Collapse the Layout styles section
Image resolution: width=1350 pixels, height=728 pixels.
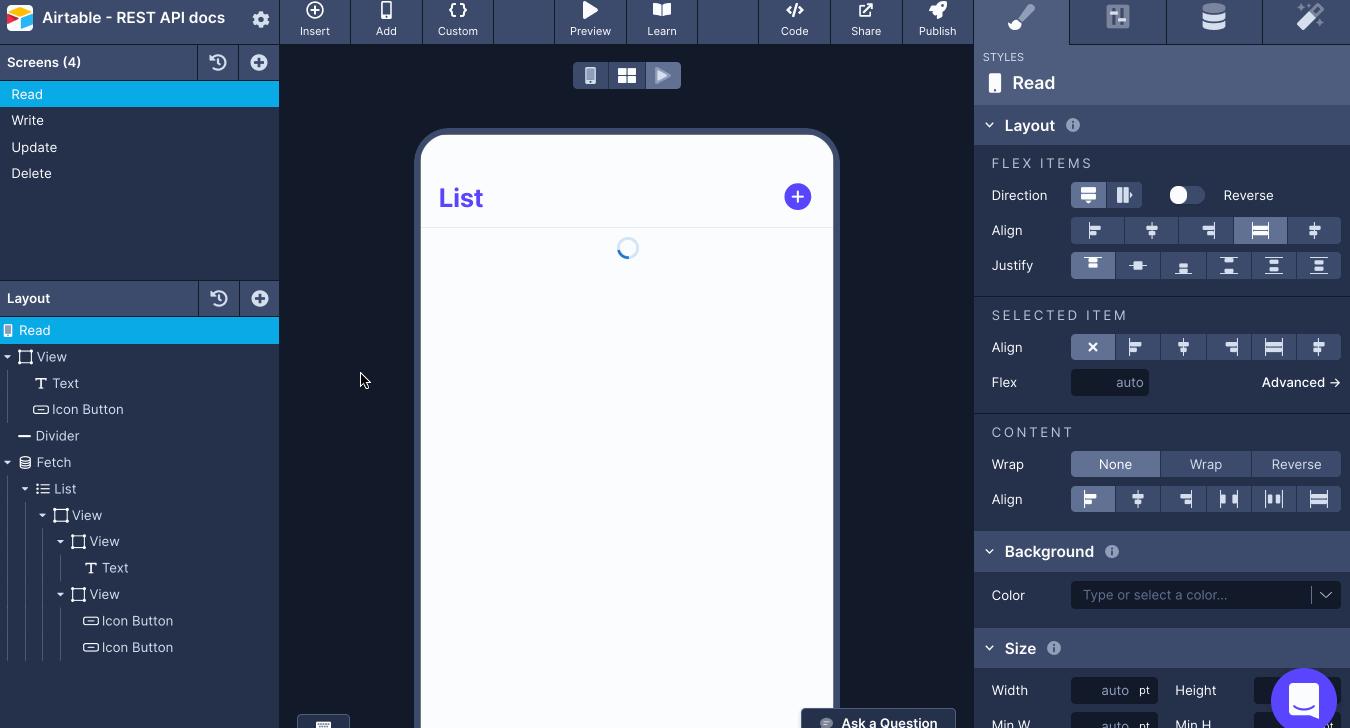[x=990, y=126]
